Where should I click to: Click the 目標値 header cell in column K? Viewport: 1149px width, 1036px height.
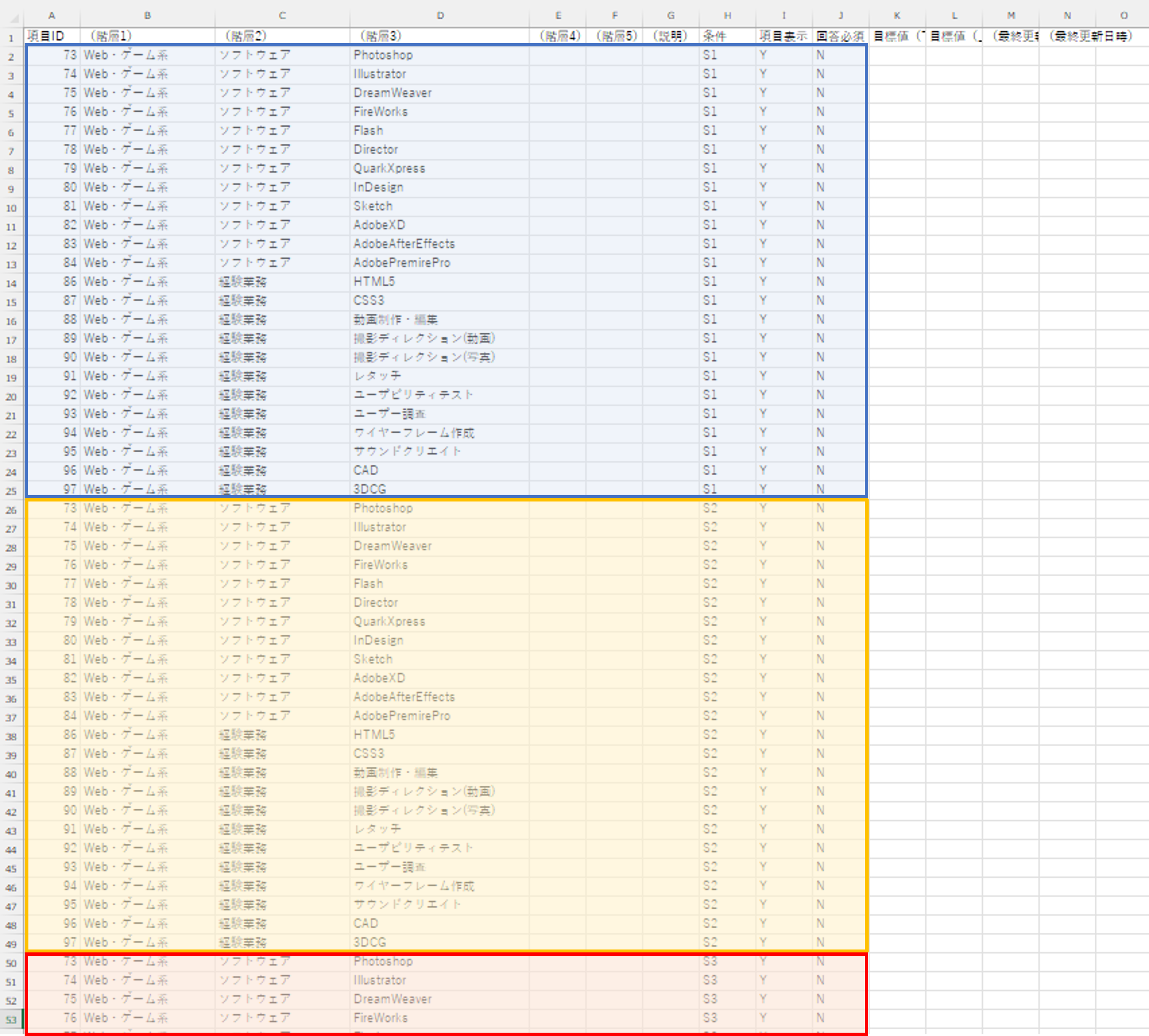897,36
